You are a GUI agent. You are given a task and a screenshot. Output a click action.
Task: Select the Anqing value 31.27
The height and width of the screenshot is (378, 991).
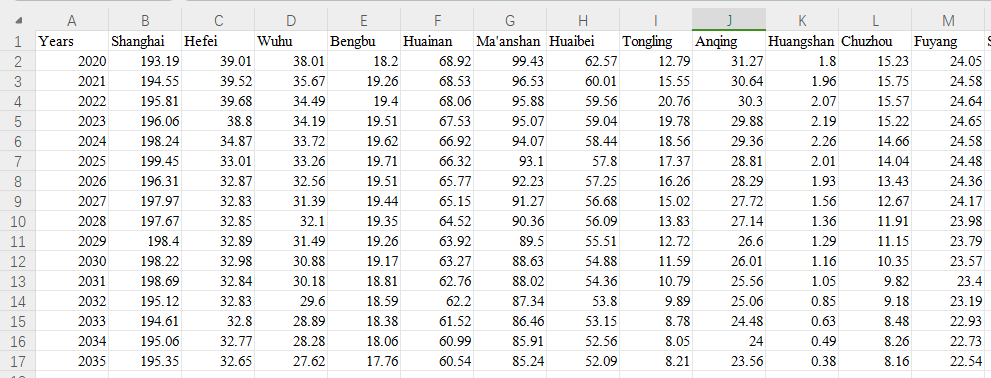click(x=729, y=61)
